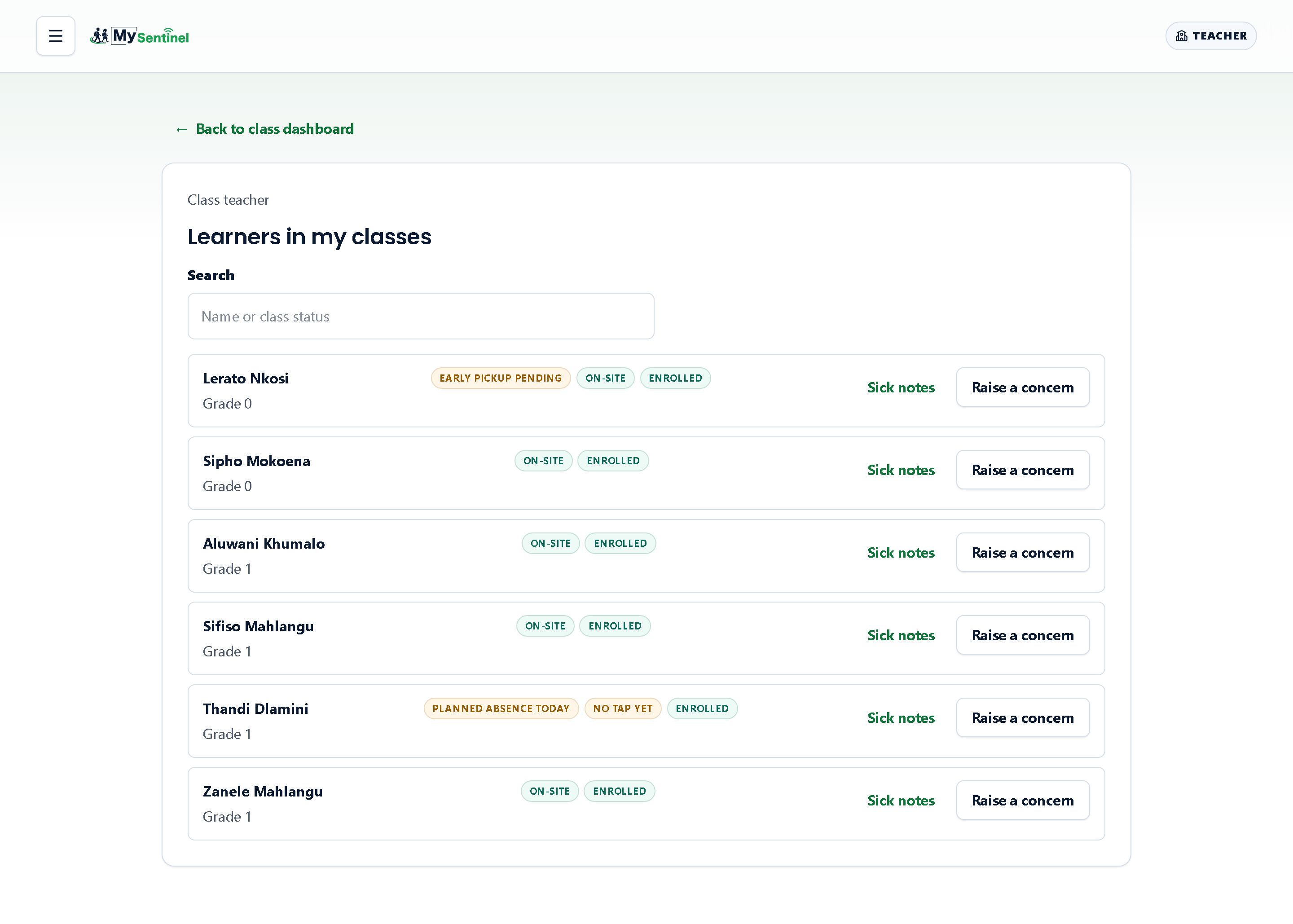Click Sifiso Mahlangu's Enrolled badge

[615, 626]
